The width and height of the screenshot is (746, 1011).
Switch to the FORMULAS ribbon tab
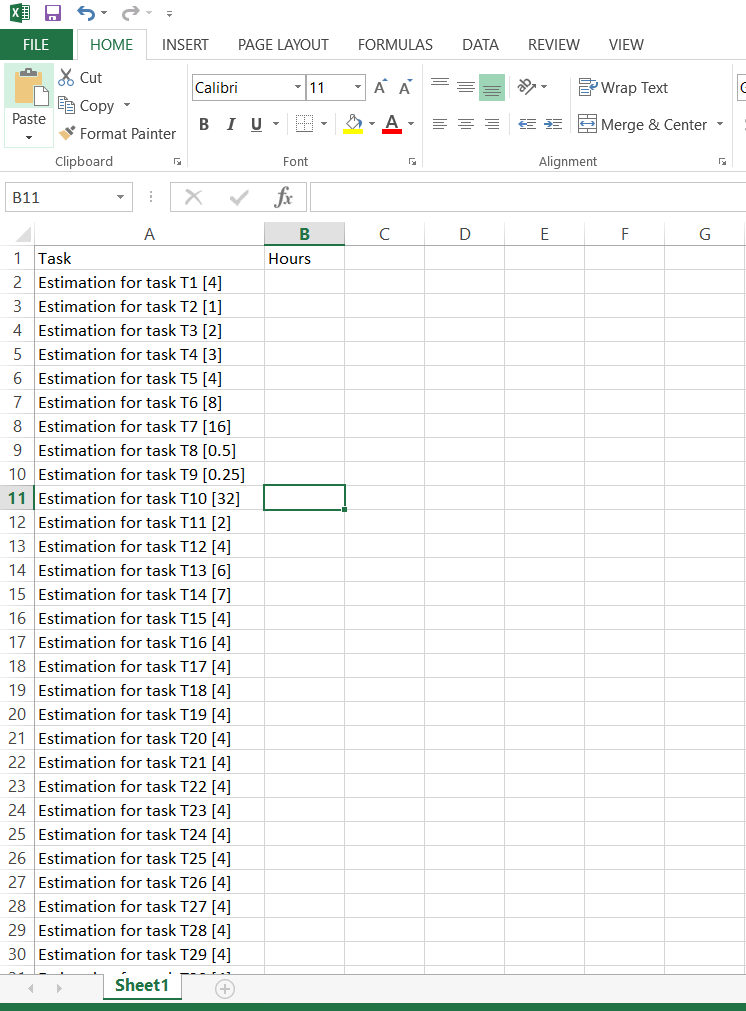click(395, 44)
